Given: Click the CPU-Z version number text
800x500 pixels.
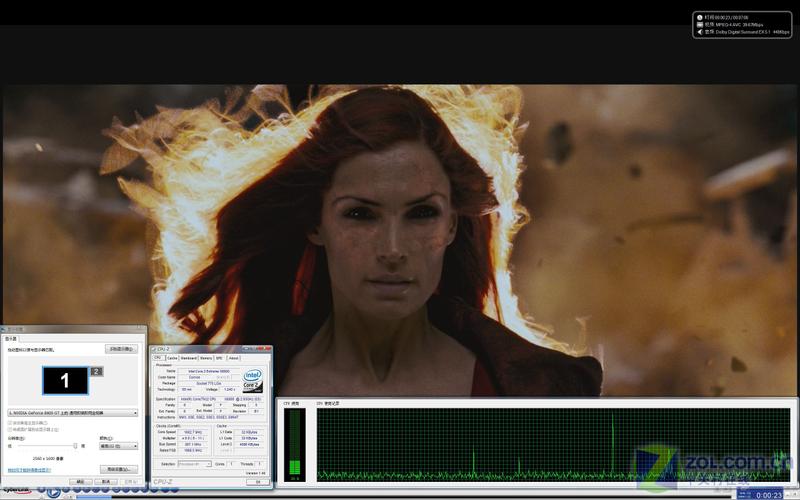Looking at the screenshot, I should (256, 473).
